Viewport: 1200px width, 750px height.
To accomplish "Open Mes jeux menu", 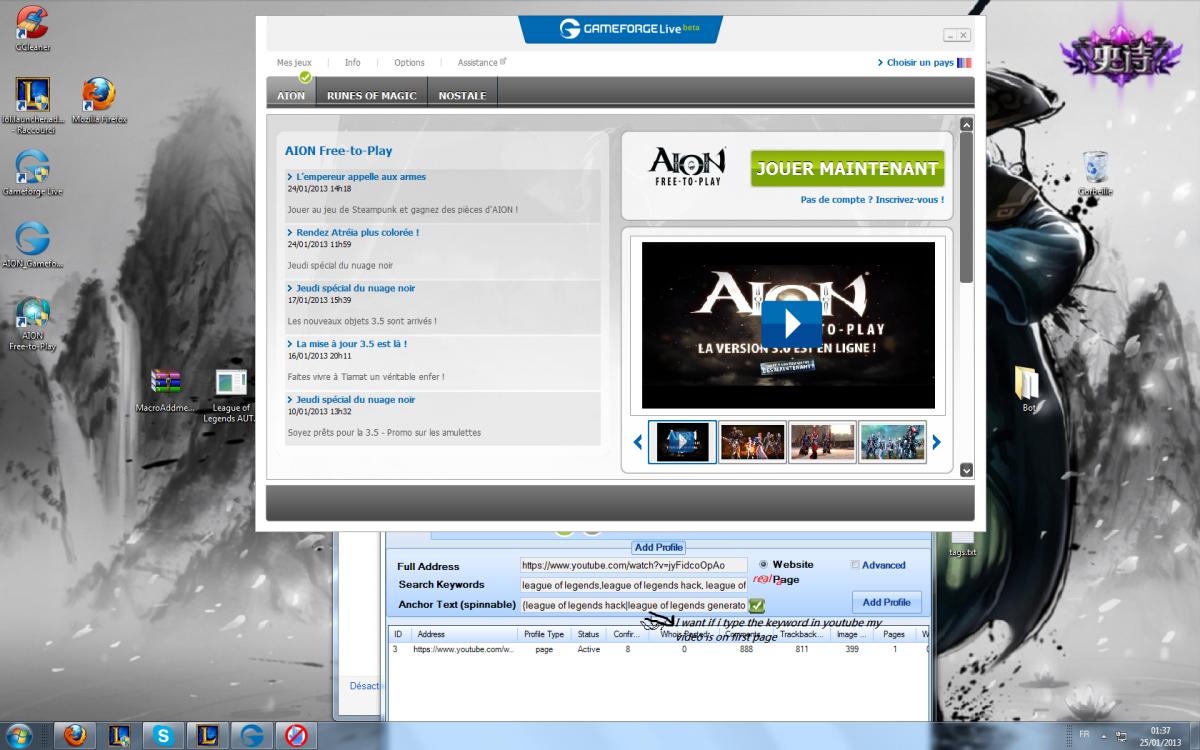I will (x=294, y=63).
